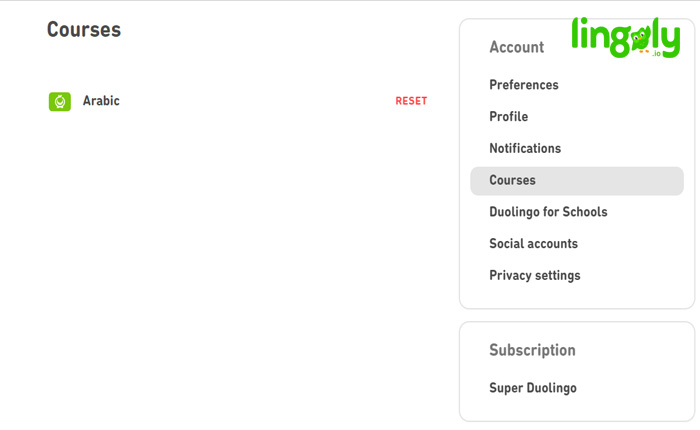Click empty space between Arabic and RESET
Screen dimensions: 700x430
click(257, 101)
